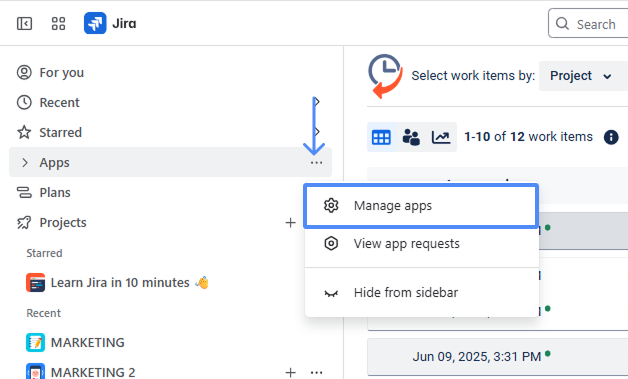Click the Jun 09, 2025, 3:31 PM row
628x379 pixels.
(497, 357)
